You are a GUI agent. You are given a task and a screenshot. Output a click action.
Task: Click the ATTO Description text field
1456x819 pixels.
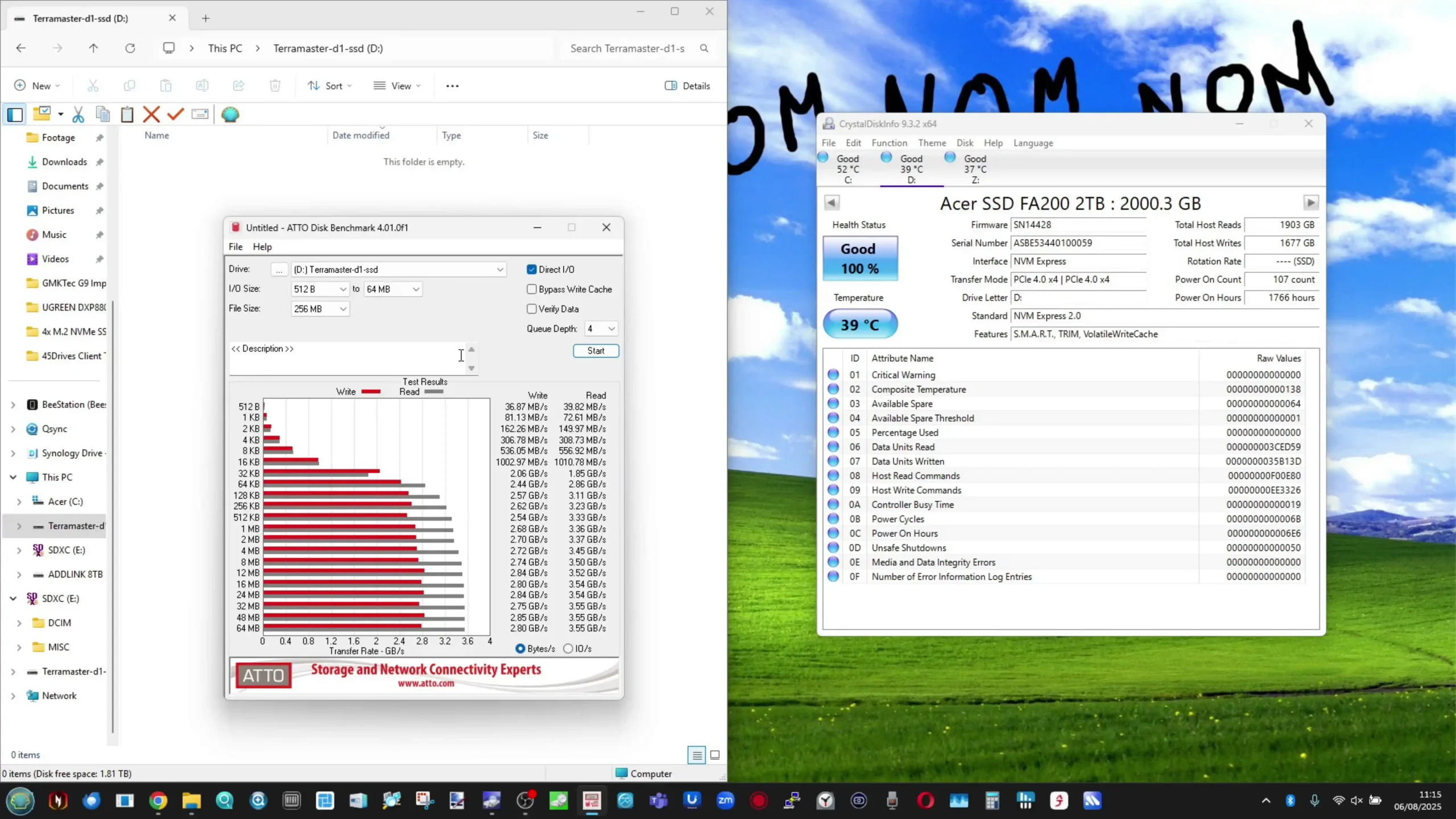(x=347, y=358)
